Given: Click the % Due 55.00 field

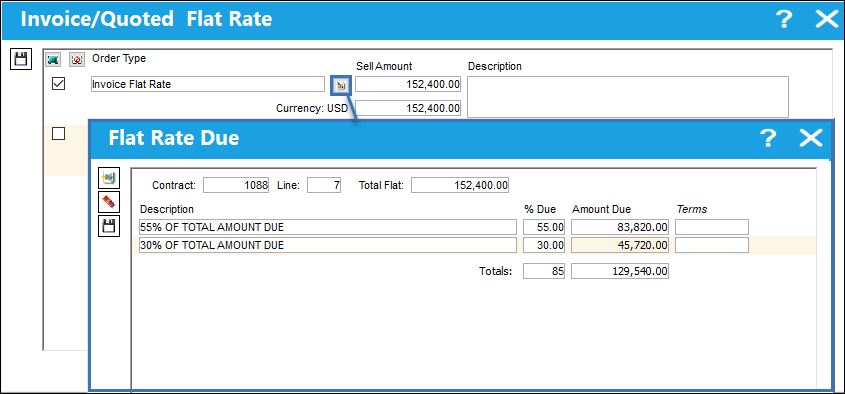Looking at the screenshot, I should pos(544,227).
